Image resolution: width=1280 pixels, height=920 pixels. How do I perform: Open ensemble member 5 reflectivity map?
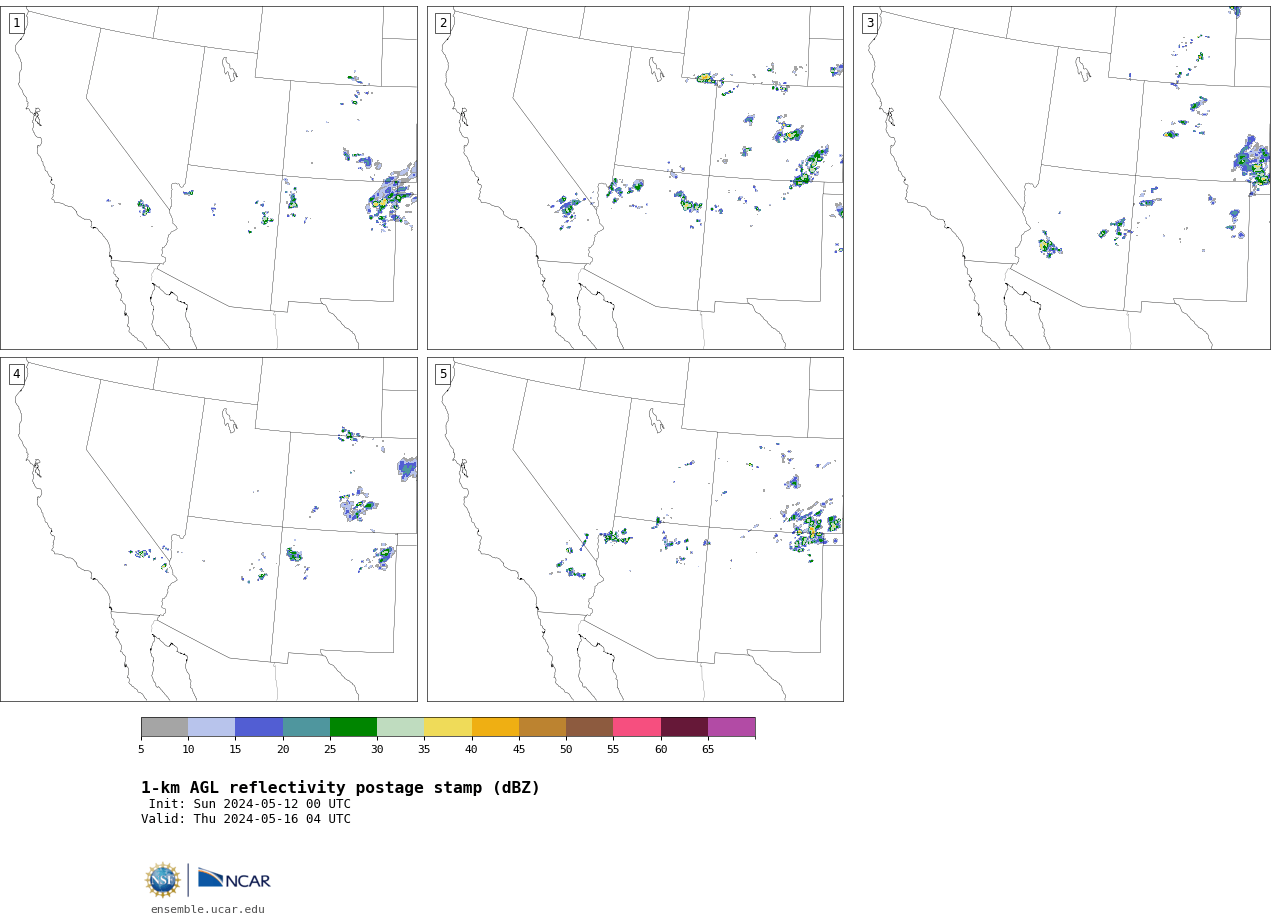pos(635,529)
